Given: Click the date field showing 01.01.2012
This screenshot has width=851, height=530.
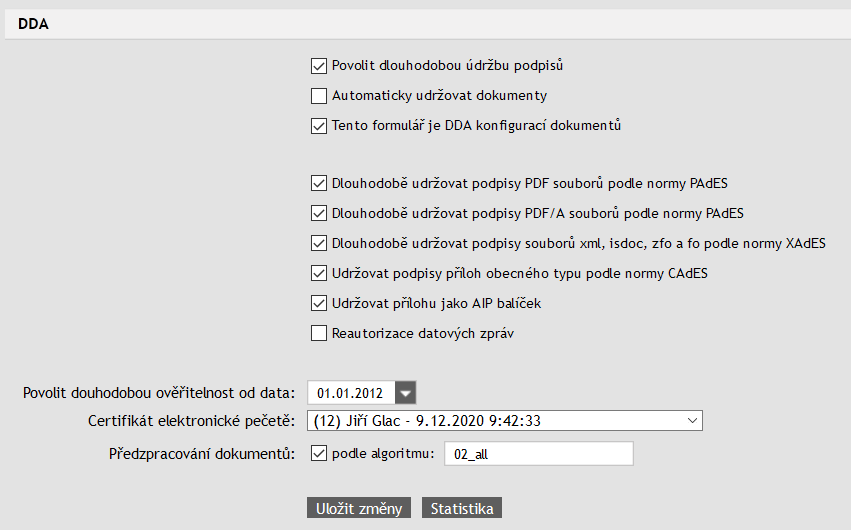Looking at the screenshot, I should (x=351, y=392).
